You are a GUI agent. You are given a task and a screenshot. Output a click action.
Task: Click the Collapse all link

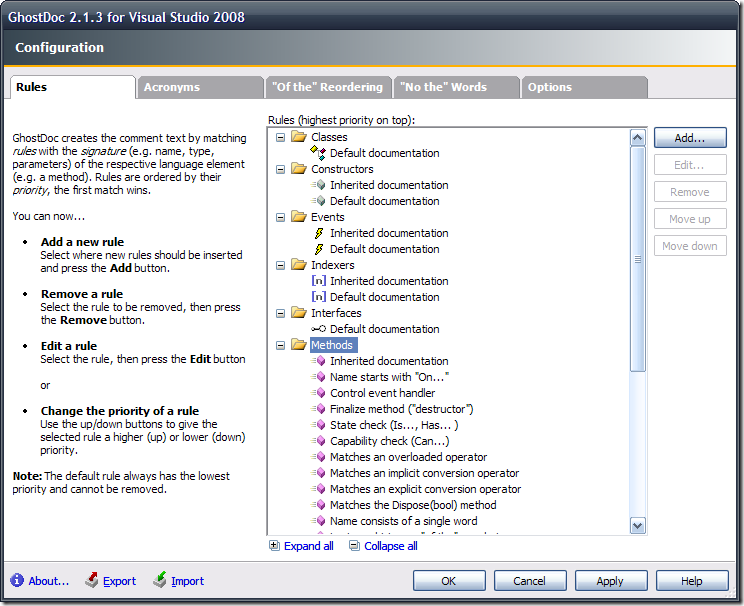(391, 546)
